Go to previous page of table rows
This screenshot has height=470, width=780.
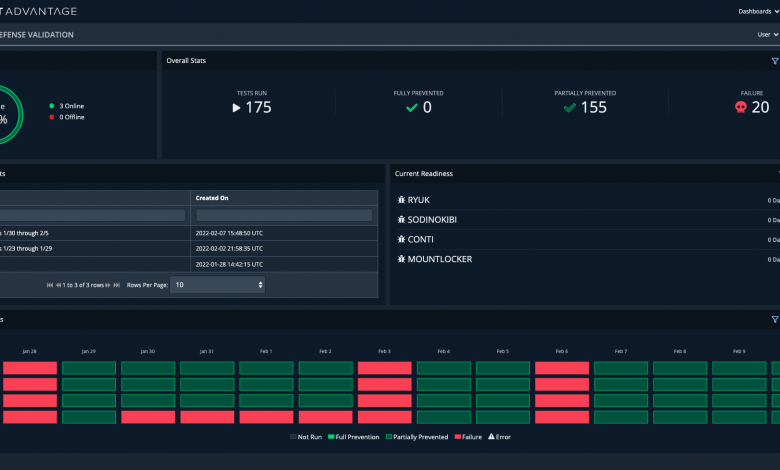[59, 285]
